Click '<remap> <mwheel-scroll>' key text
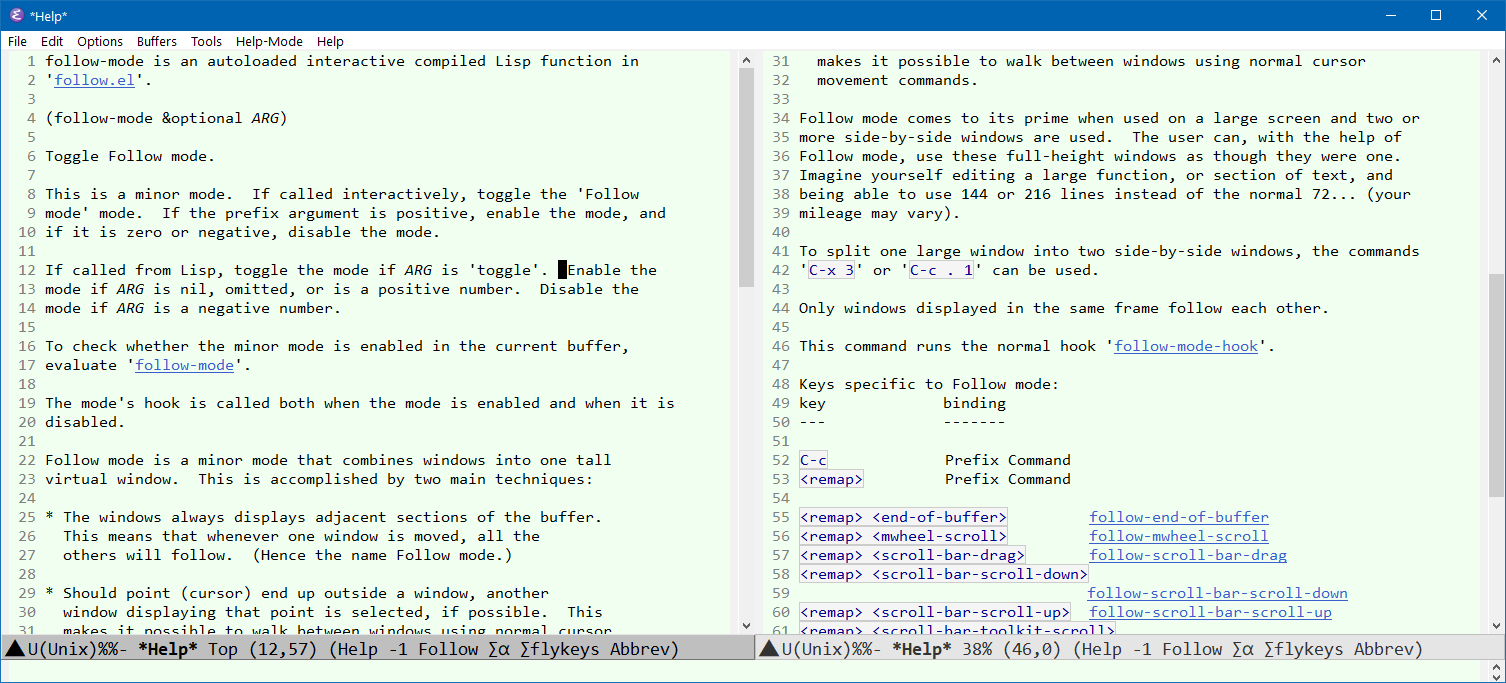1506x683 pixels. click(903, 536)
